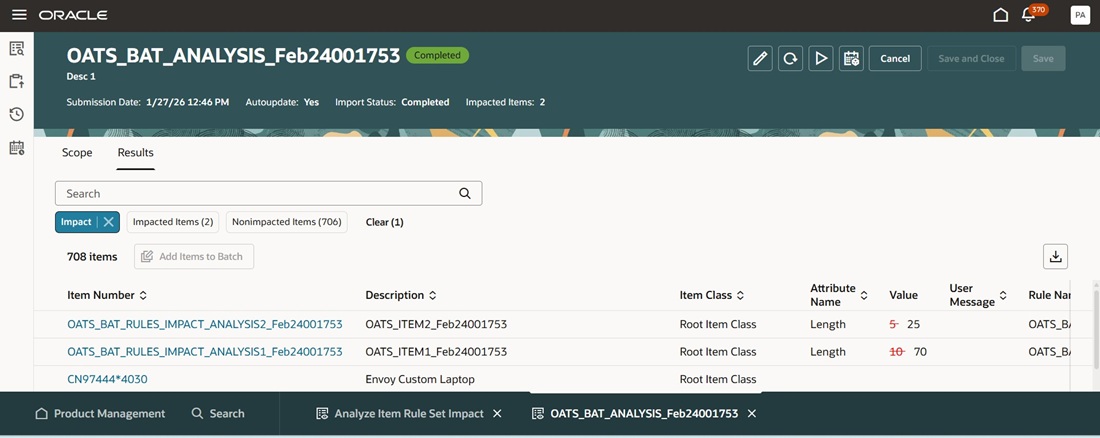Click the Oracle logo
1100x438 pixels.
(x=73, y=15)
